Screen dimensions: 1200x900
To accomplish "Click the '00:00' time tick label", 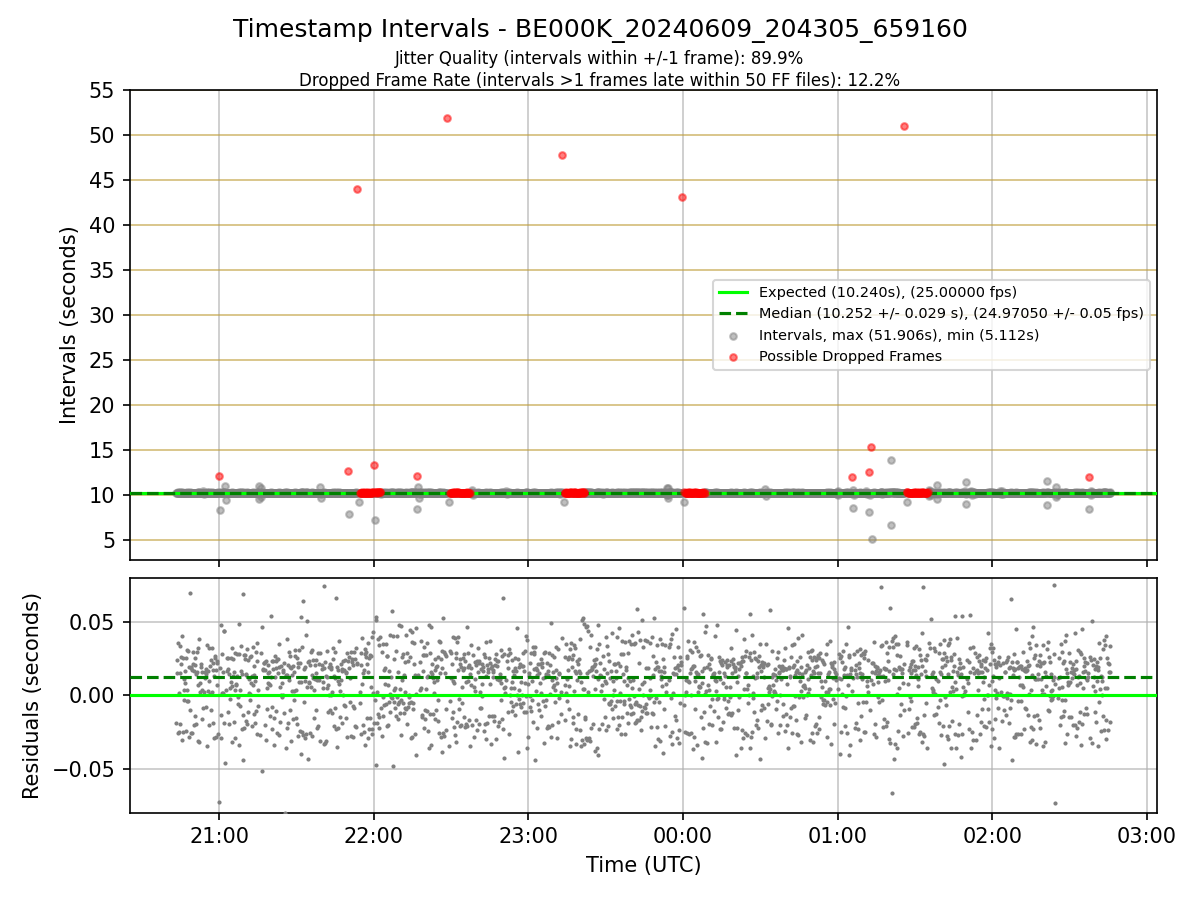I will (683, 835).
